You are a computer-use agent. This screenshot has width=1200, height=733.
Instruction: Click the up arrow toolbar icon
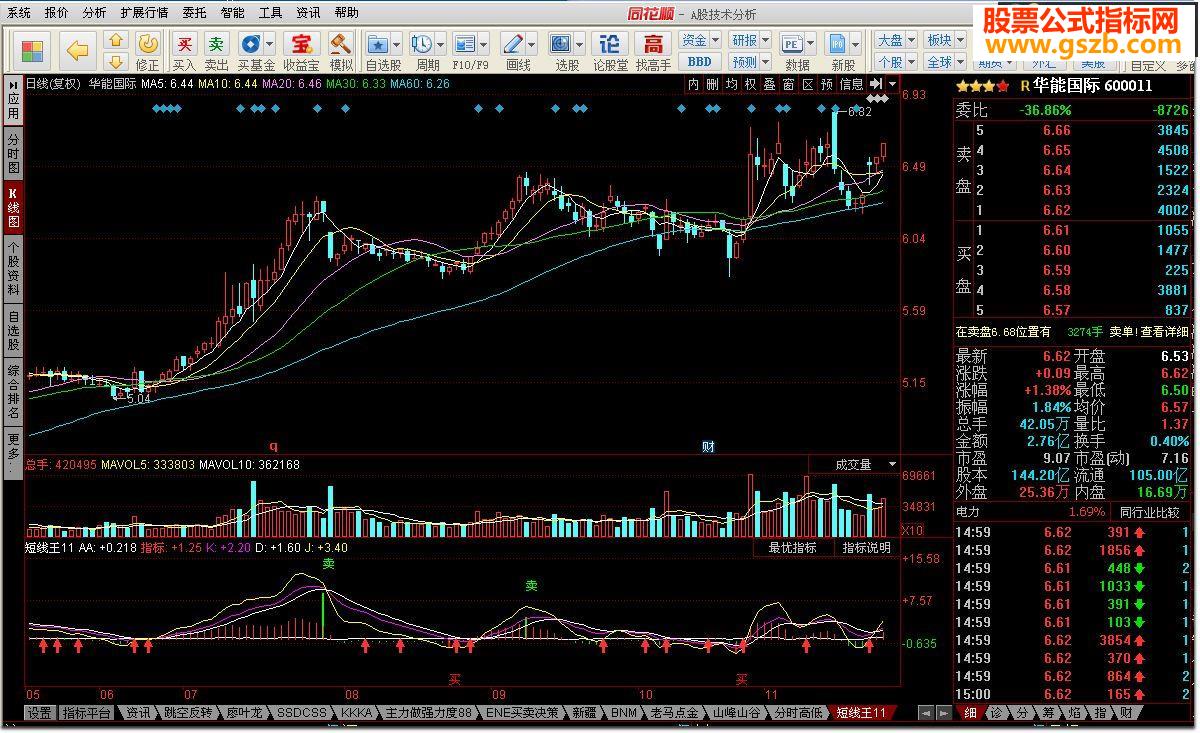(115, 41)
